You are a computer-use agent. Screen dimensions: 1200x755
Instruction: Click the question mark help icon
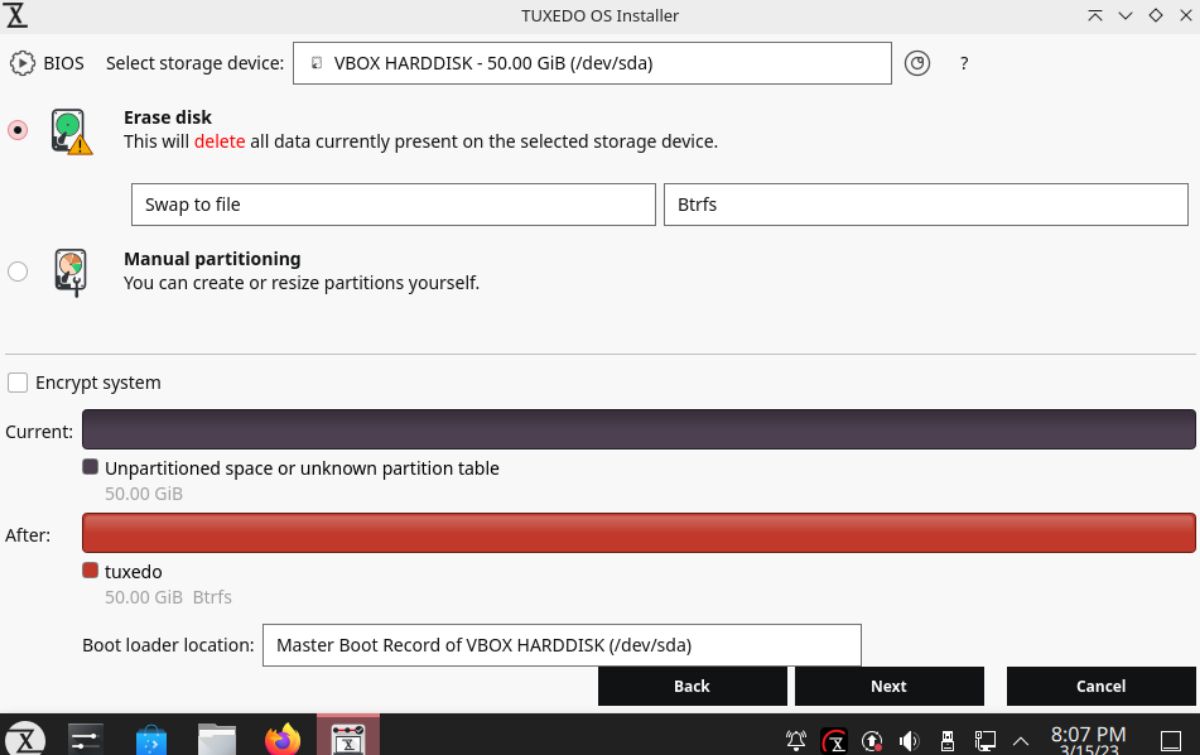(963, 64)
